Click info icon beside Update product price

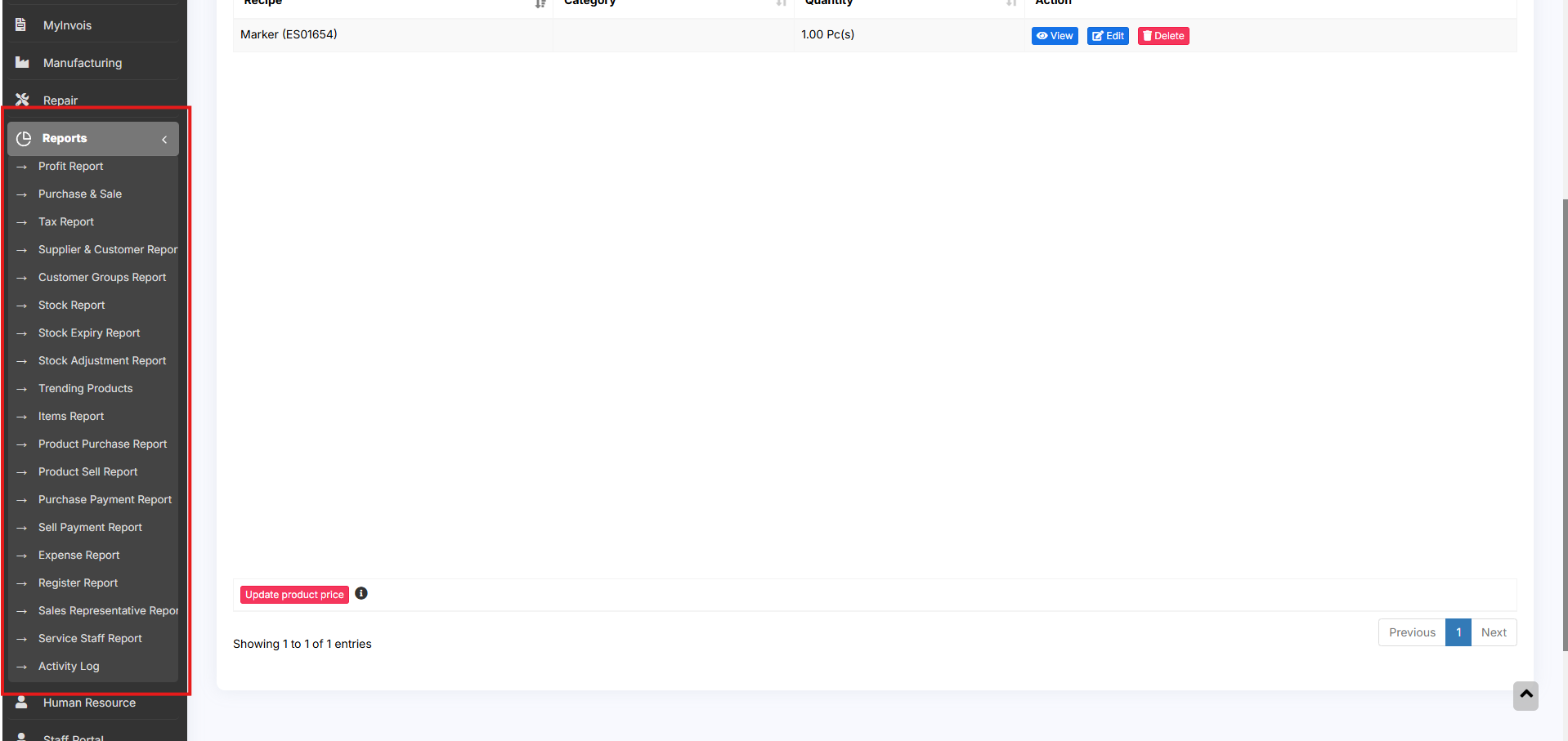[361, 594]
